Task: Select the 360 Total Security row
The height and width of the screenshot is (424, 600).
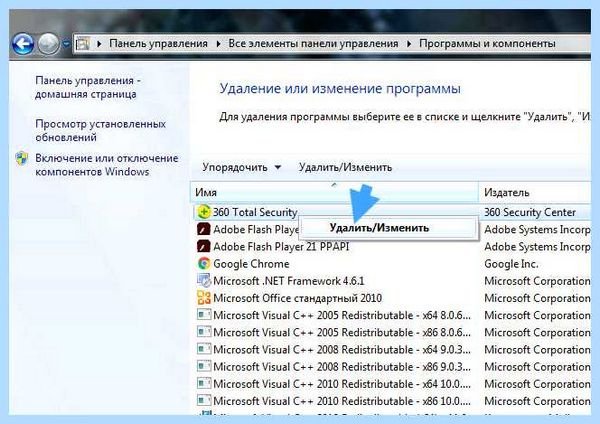Action: point(393,212)
